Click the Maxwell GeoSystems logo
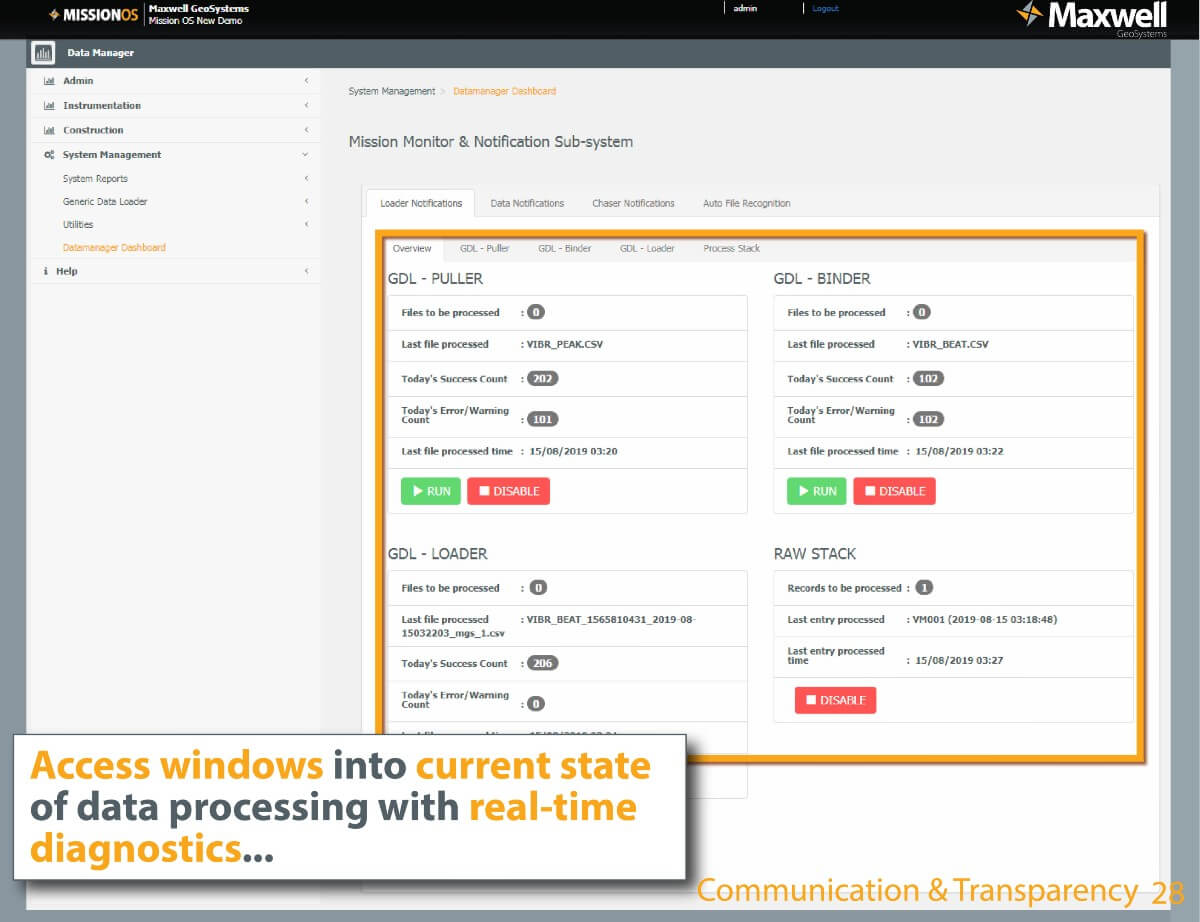The image size is (1200, 922). coord(1092,18)
